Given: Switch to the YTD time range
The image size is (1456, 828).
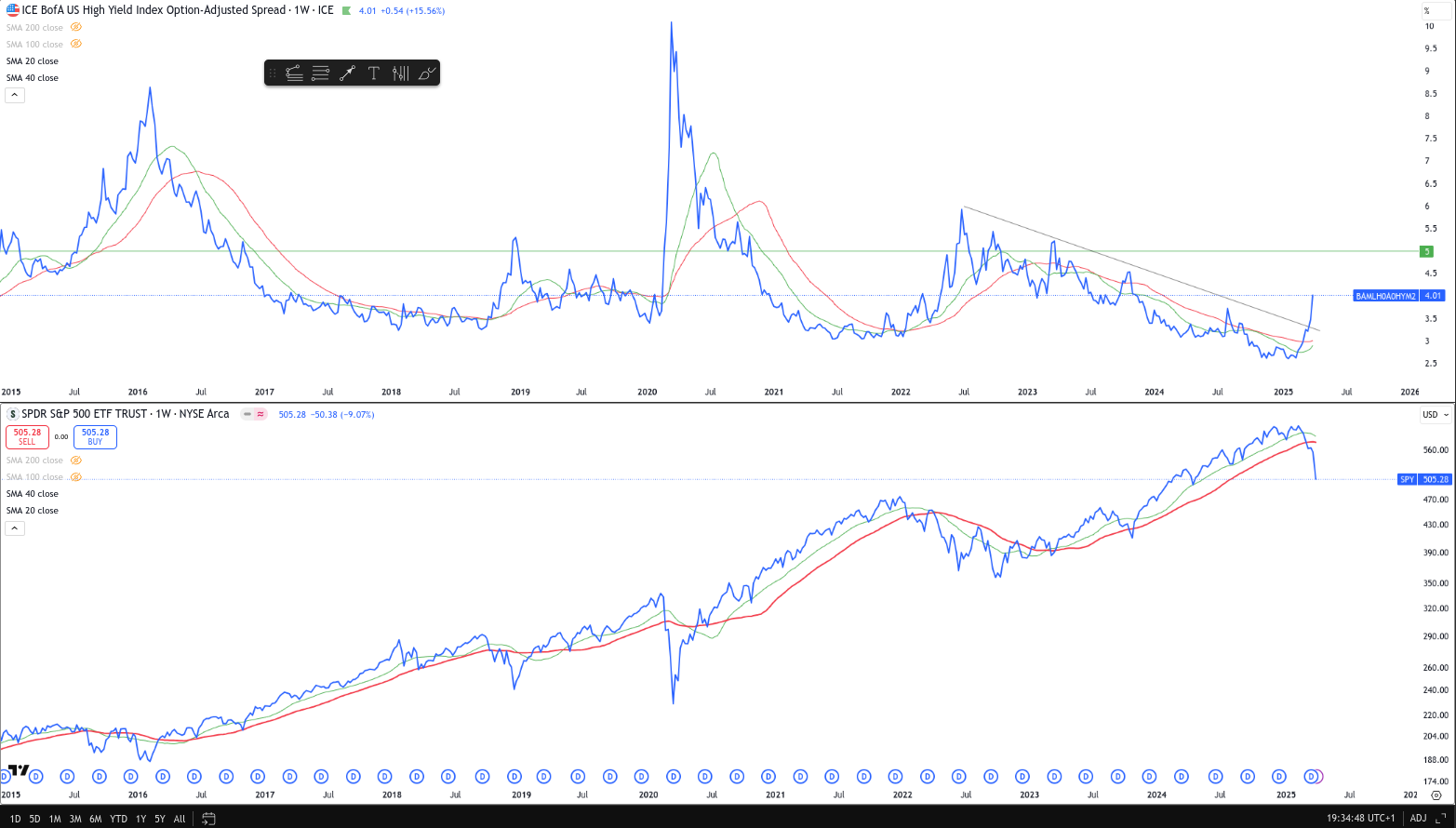Looking at the screenshot, I should point(118,819).
